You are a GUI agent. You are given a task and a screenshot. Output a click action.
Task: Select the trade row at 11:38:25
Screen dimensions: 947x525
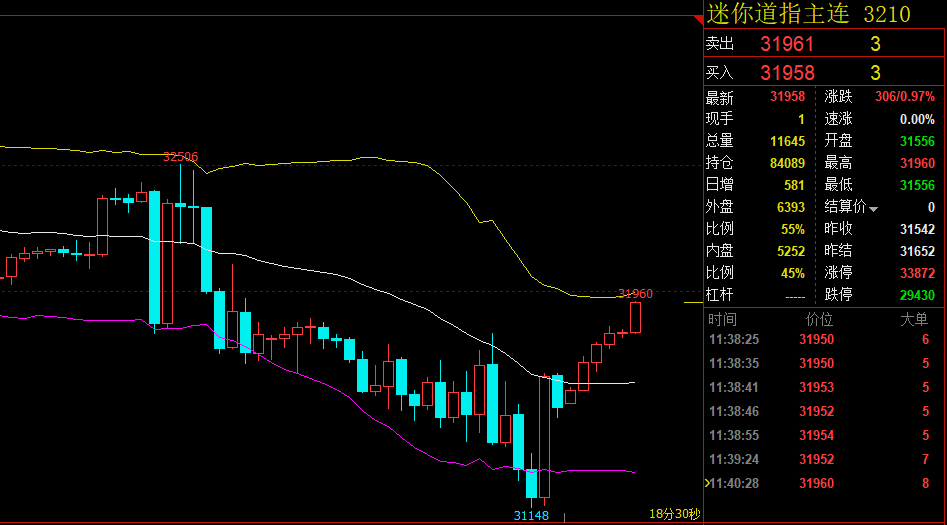[x=824, y=340]
